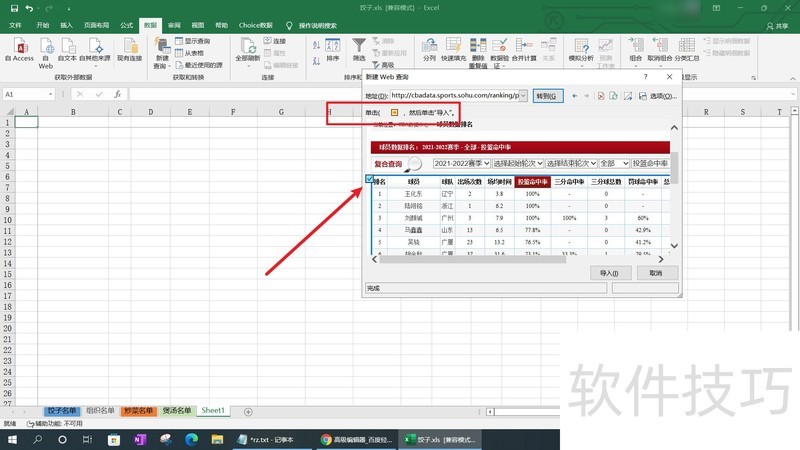Run 快速填充 flash fill

(x=454, y=50)
